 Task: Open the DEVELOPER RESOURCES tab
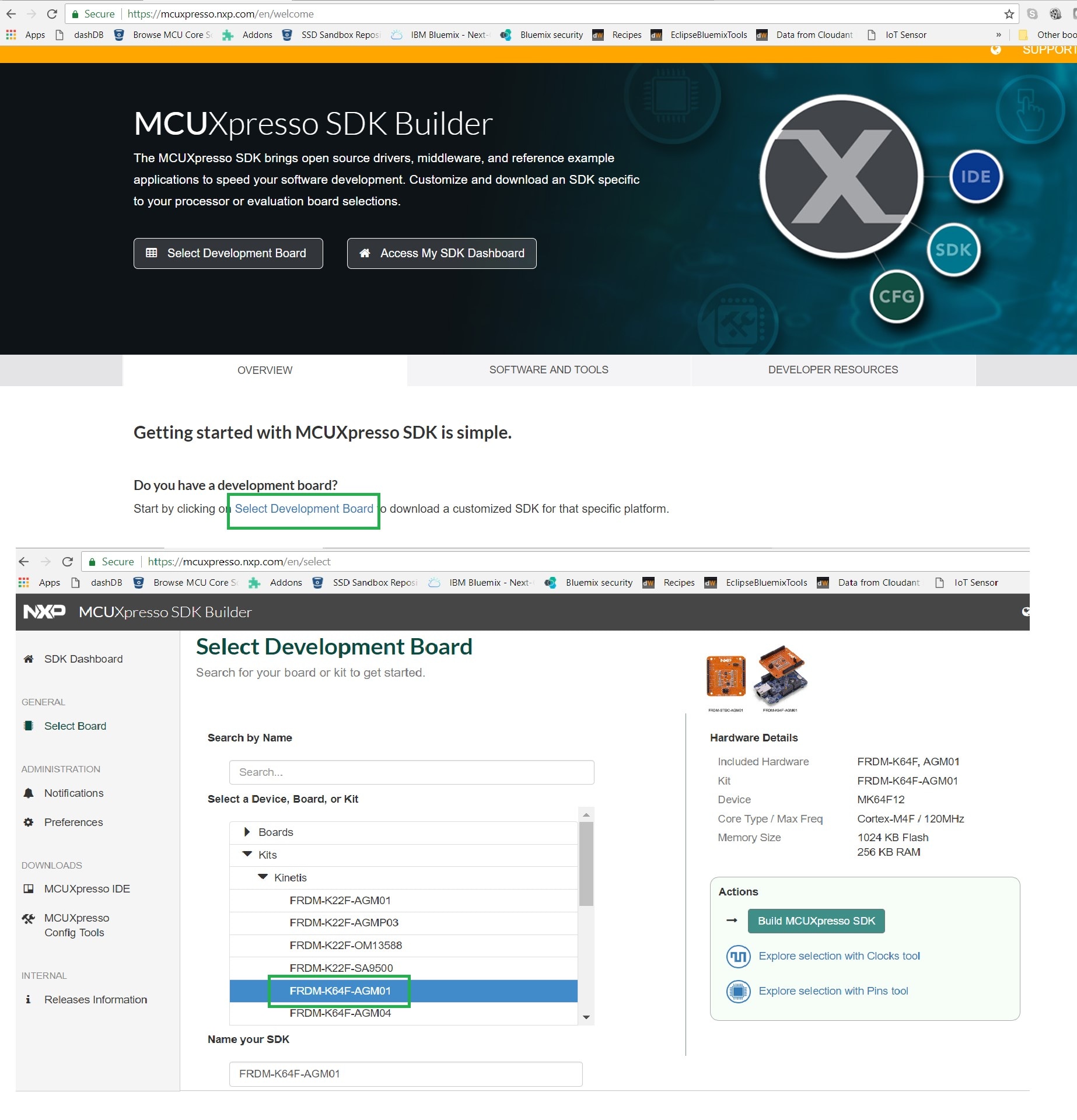833,369
